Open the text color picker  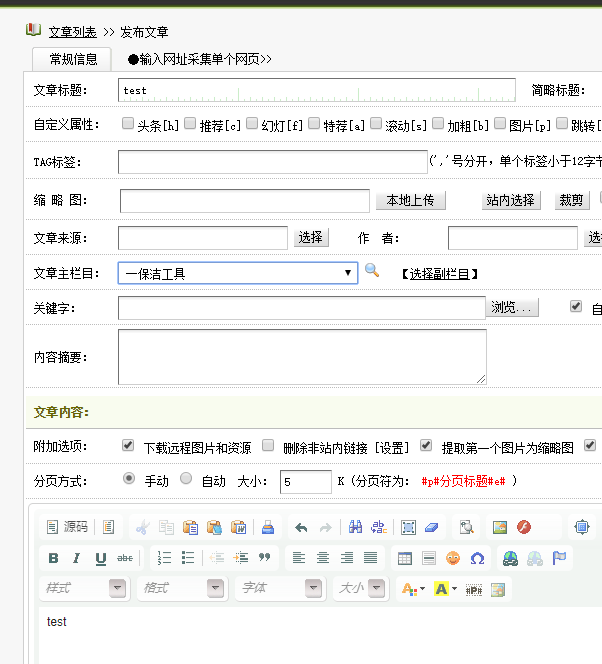[413, 589]
